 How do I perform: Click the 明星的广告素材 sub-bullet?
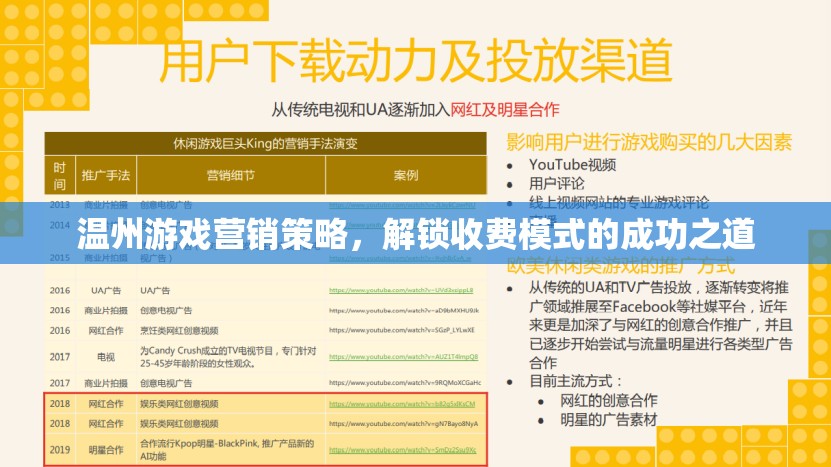tap(608, 419)
